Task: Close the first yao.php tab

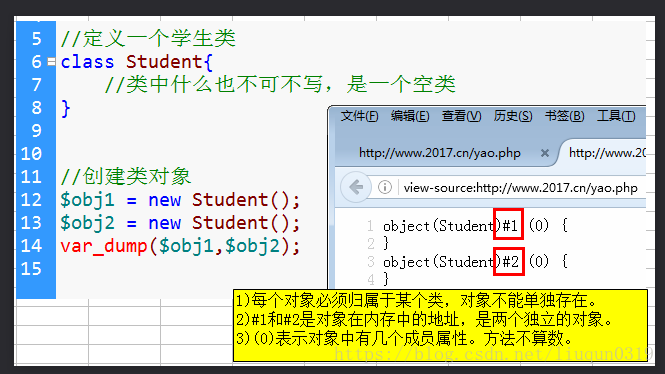Action: 545,153
